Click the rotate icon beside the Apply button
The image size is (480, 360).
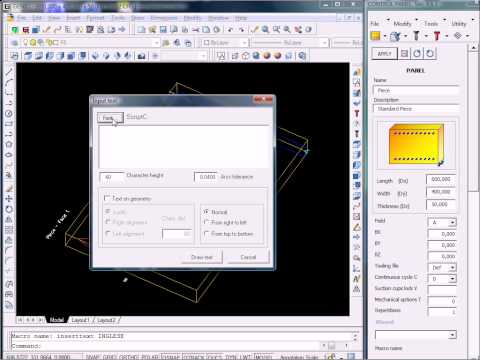coord(417,53)
